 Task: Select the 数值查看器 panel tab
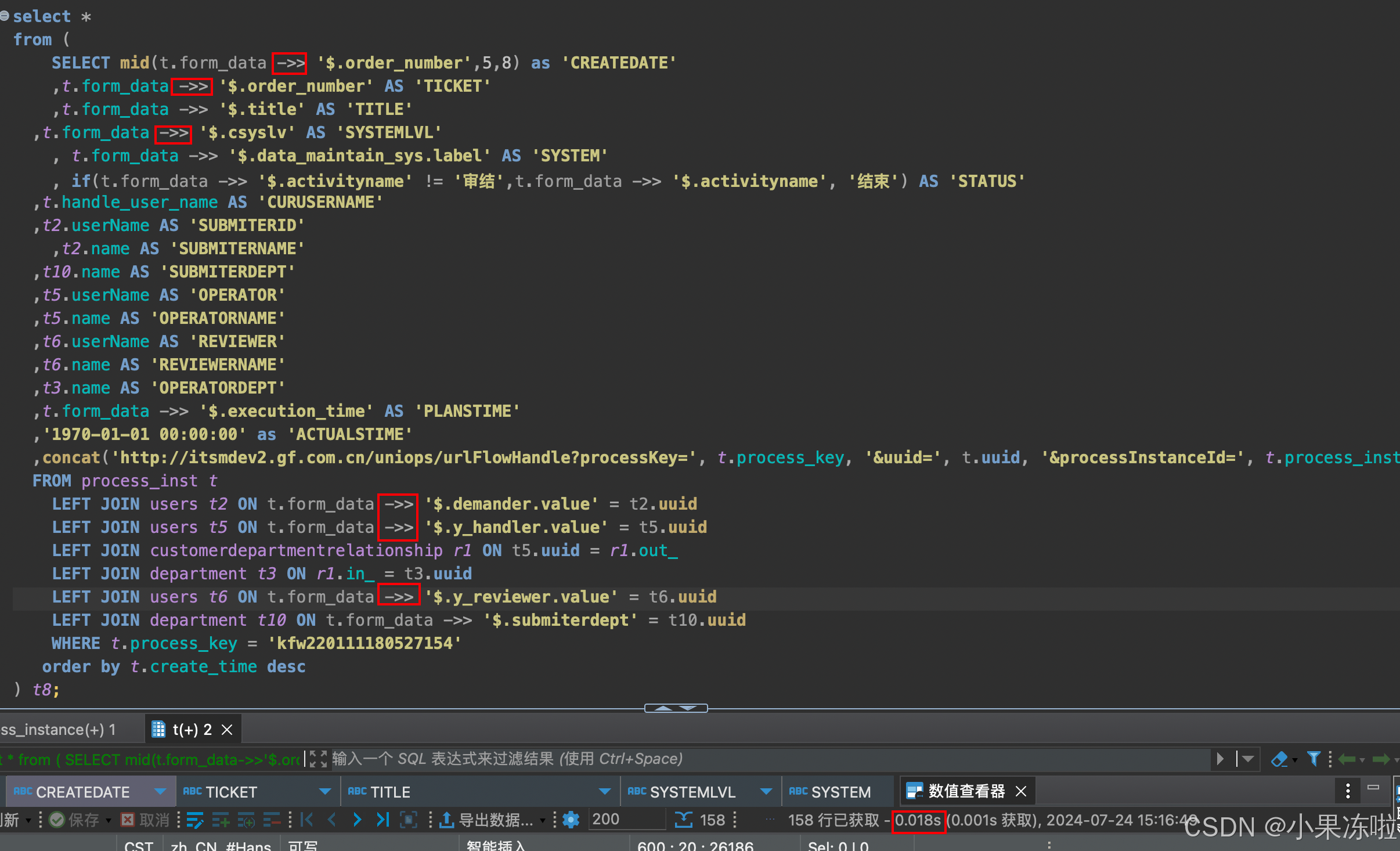click(x=966, y=791)
